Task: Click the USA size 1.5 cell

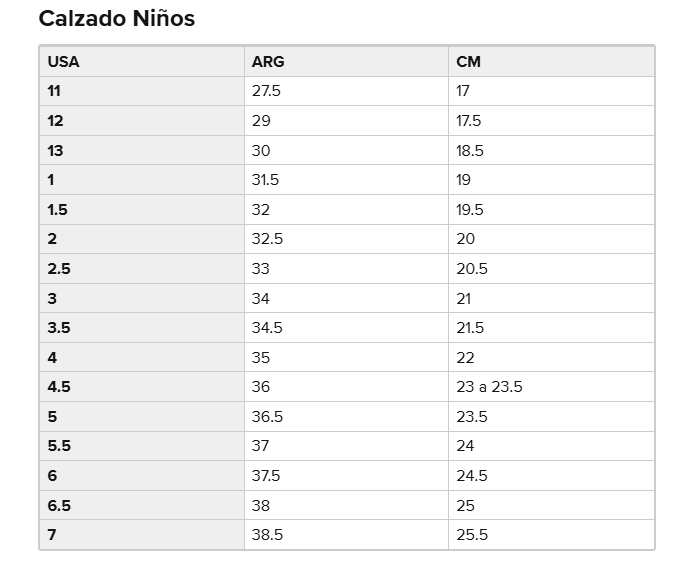Action: point(57,209)
